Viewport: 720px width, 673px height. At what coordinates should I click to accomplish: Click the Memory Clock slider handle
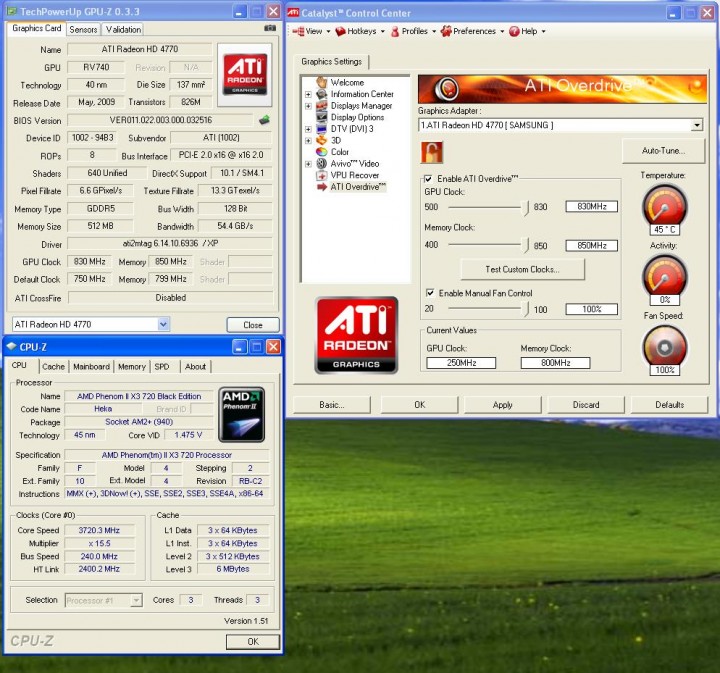[526, 246]
